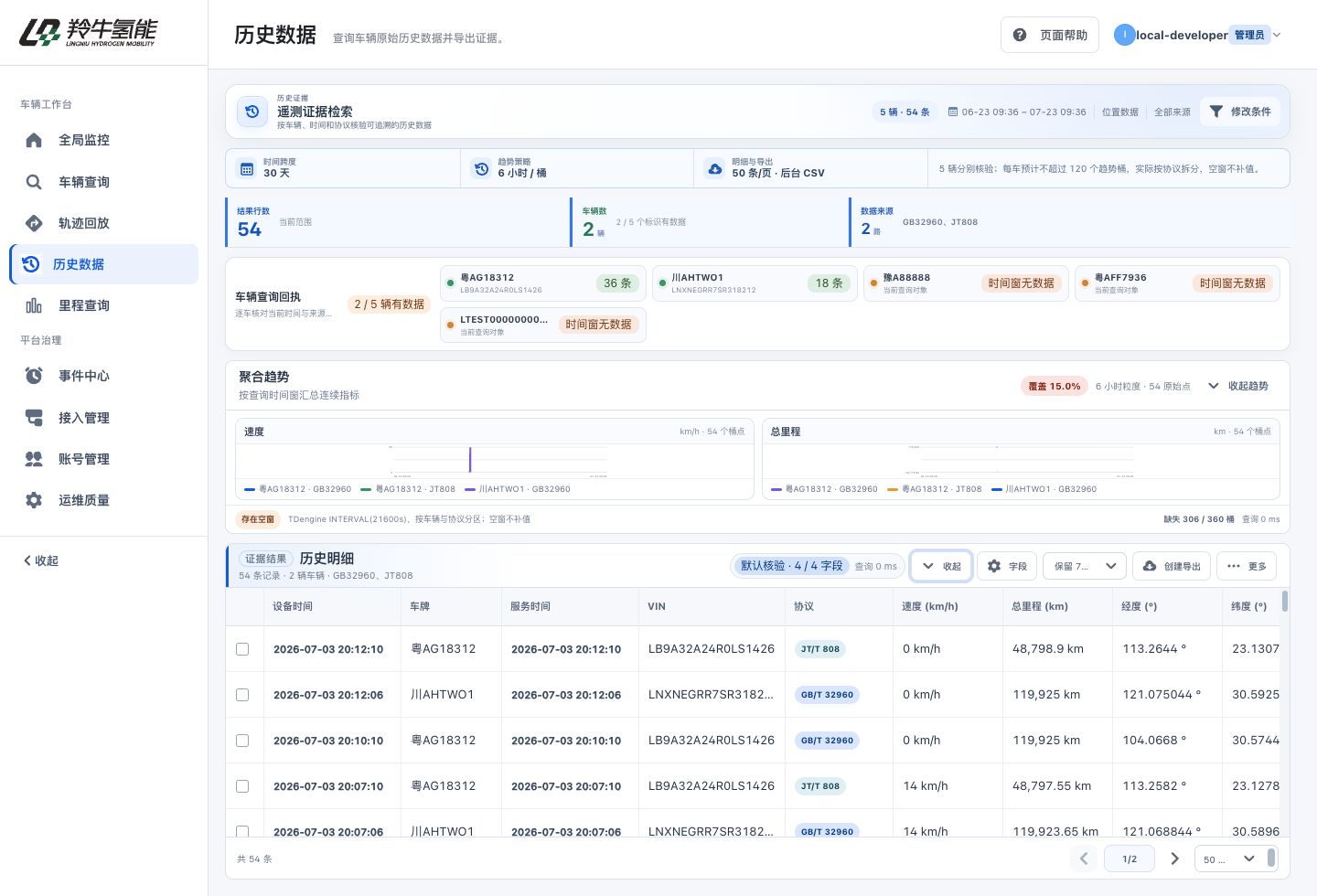Open the 更多 ellipsis menu

[x=1247, y=566]
